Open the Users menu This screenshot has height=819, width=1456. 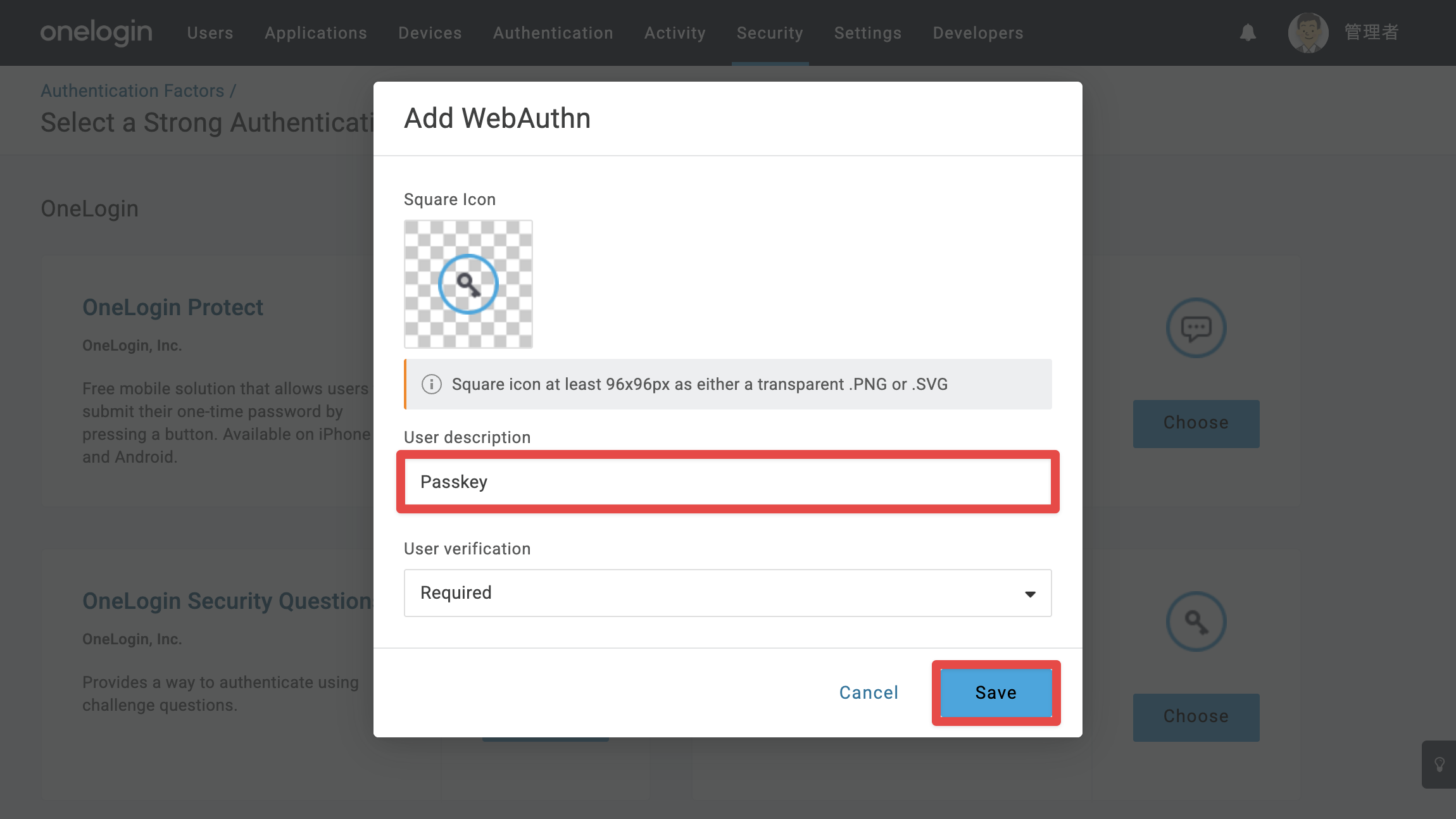[210, 33]
